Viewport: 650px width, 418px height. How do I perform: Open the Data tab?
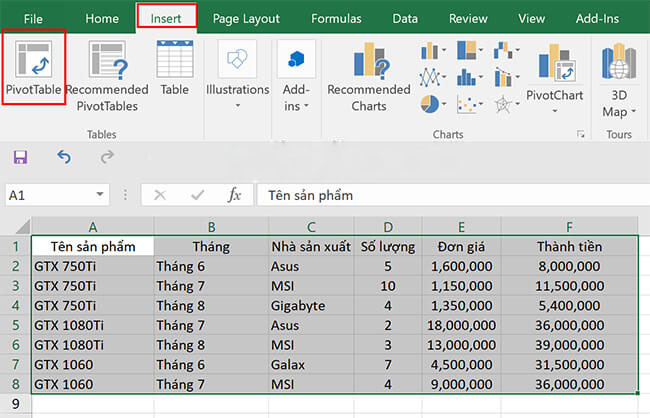pyautogui.click(x=405, y=19)
